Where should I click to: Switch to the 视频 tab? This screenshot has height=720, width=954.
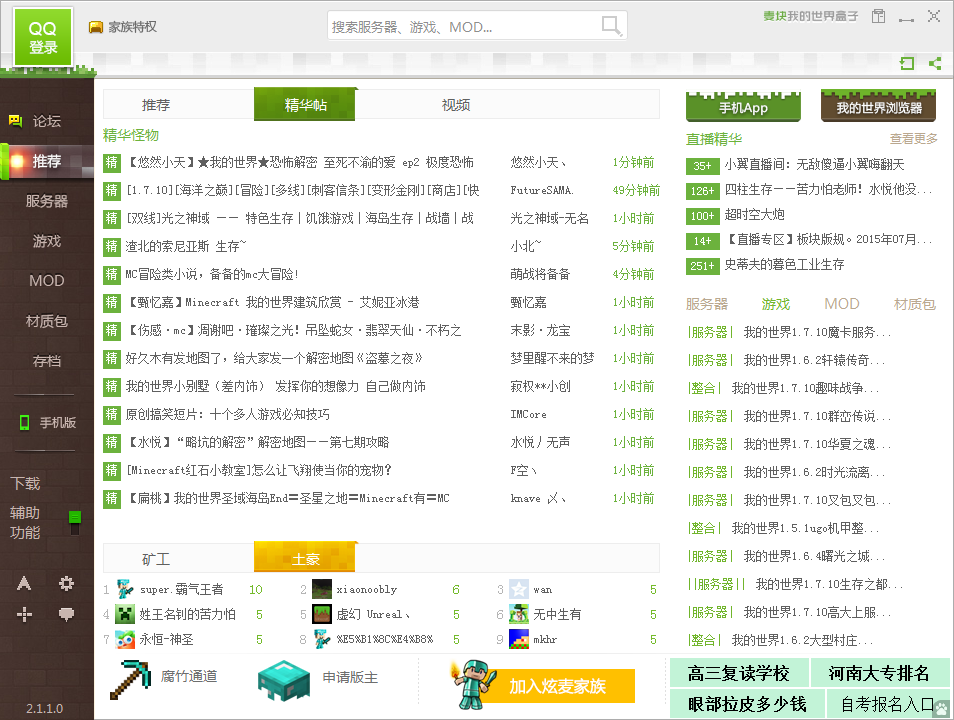click(x=456, y=105)
